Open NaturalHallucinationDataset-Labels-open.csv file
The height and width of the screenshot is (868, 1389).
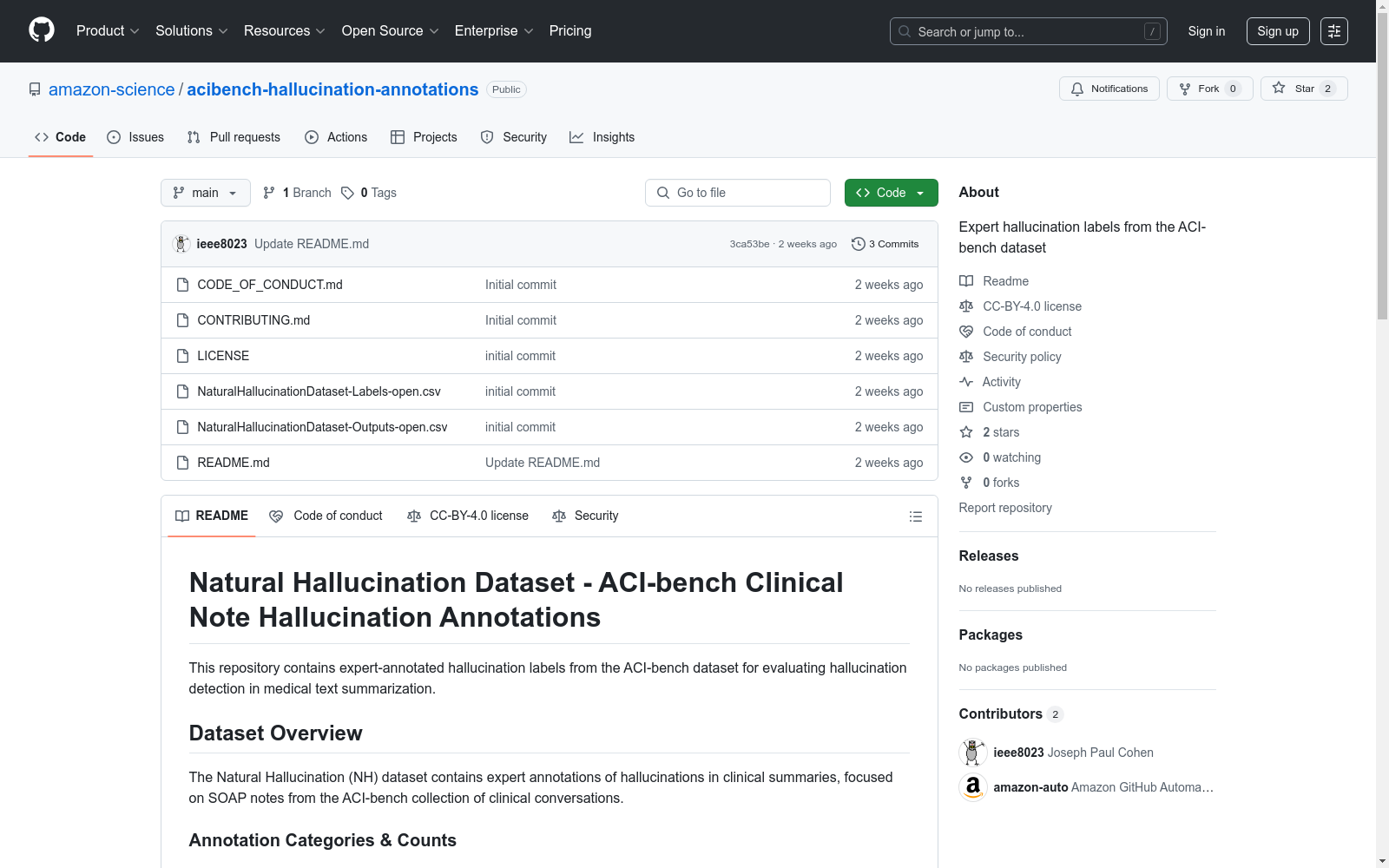tap(319, 391)
